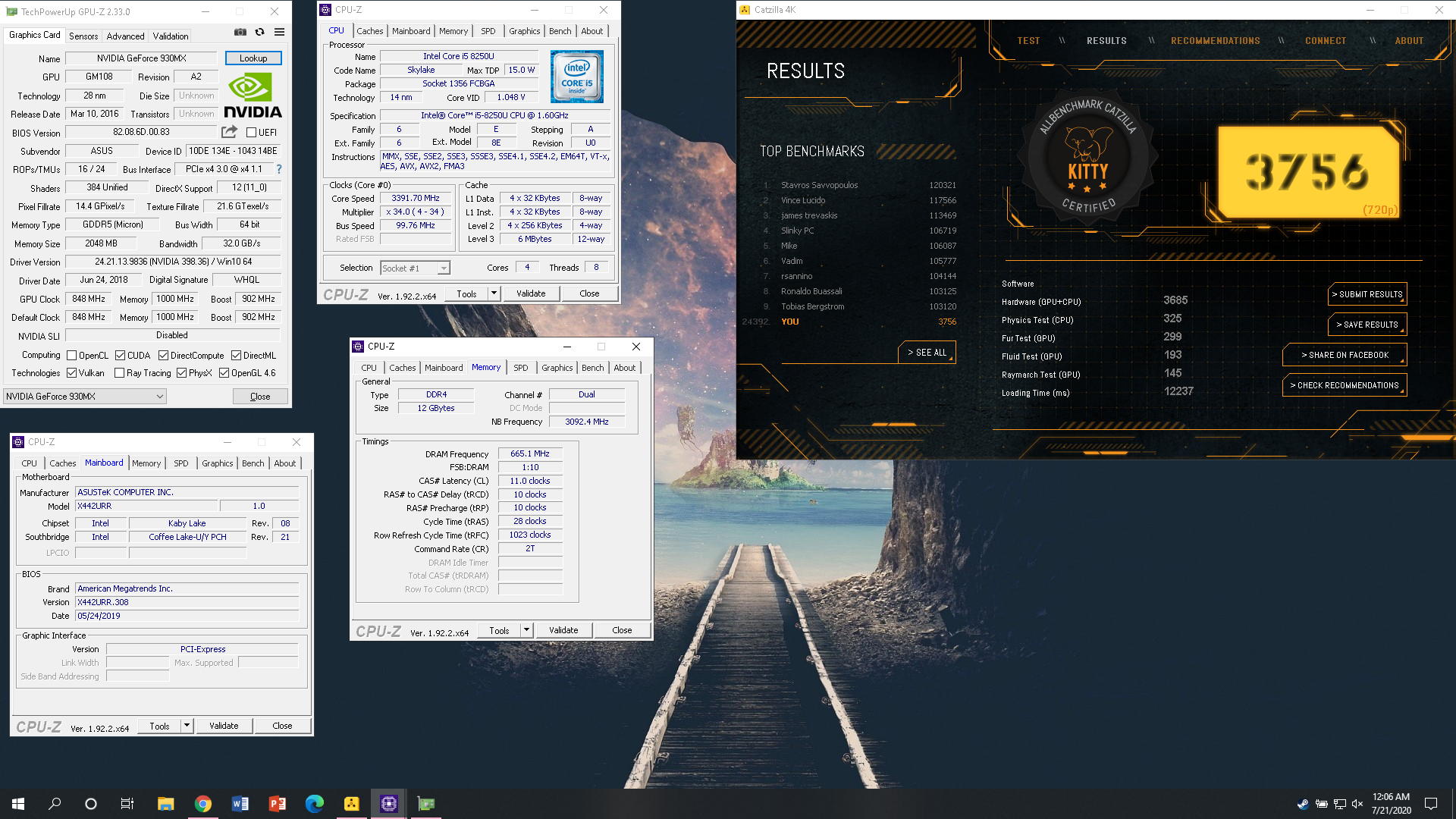
Task: Click the Bus Interface question mark
Action: coord(279,169)
